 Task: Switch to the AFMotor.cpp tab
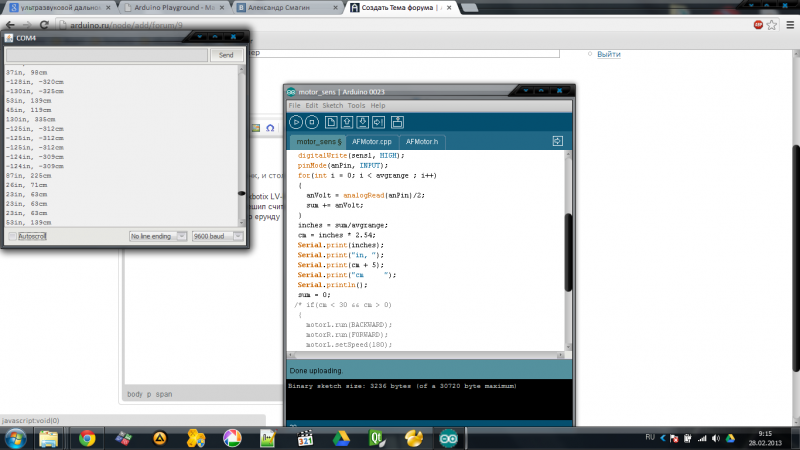click(372, 142)
